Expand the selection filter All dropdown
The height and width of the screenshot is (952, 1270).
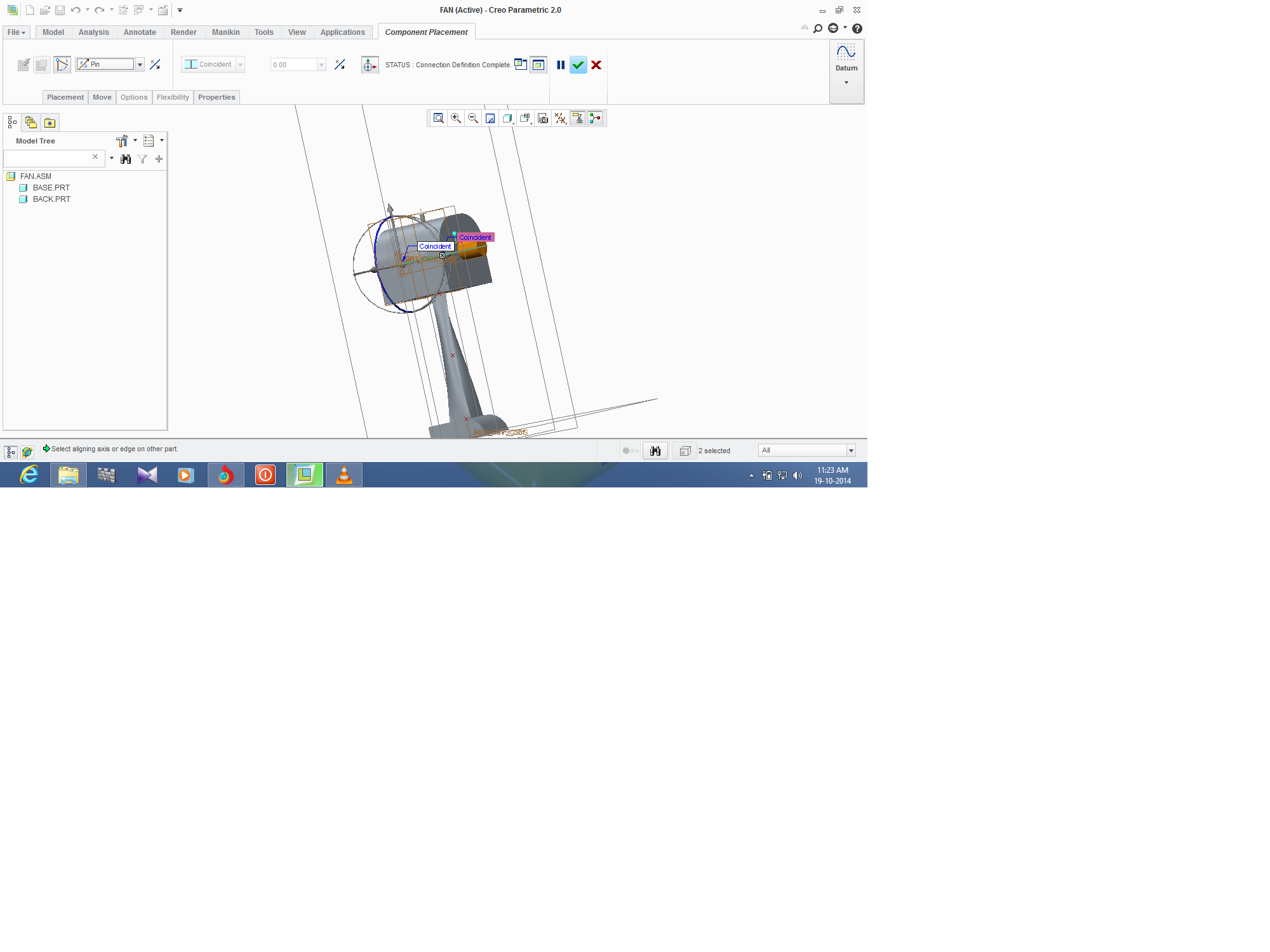point(851,451)
